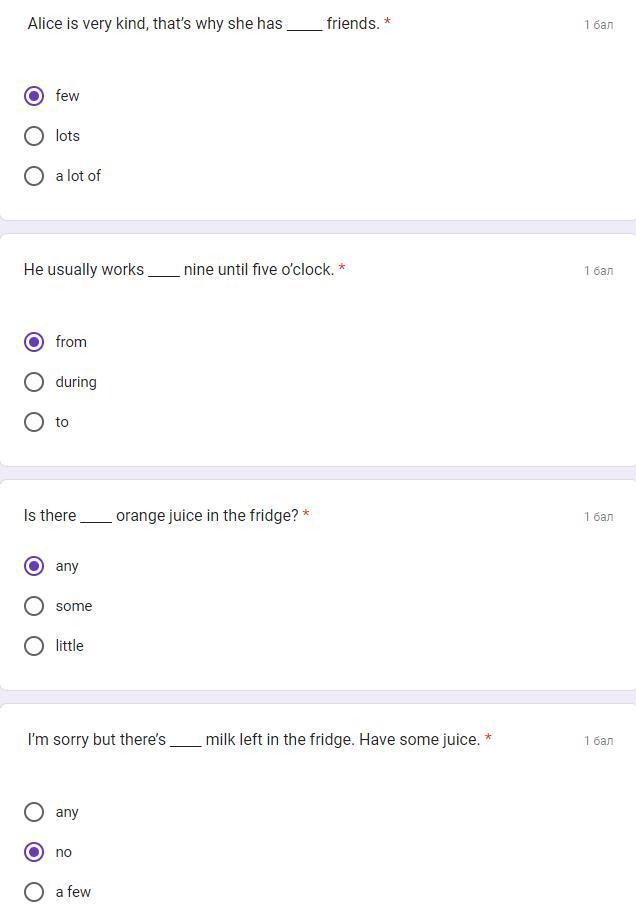
Task: Click the points label on the milk question
Action: point(598,741)
